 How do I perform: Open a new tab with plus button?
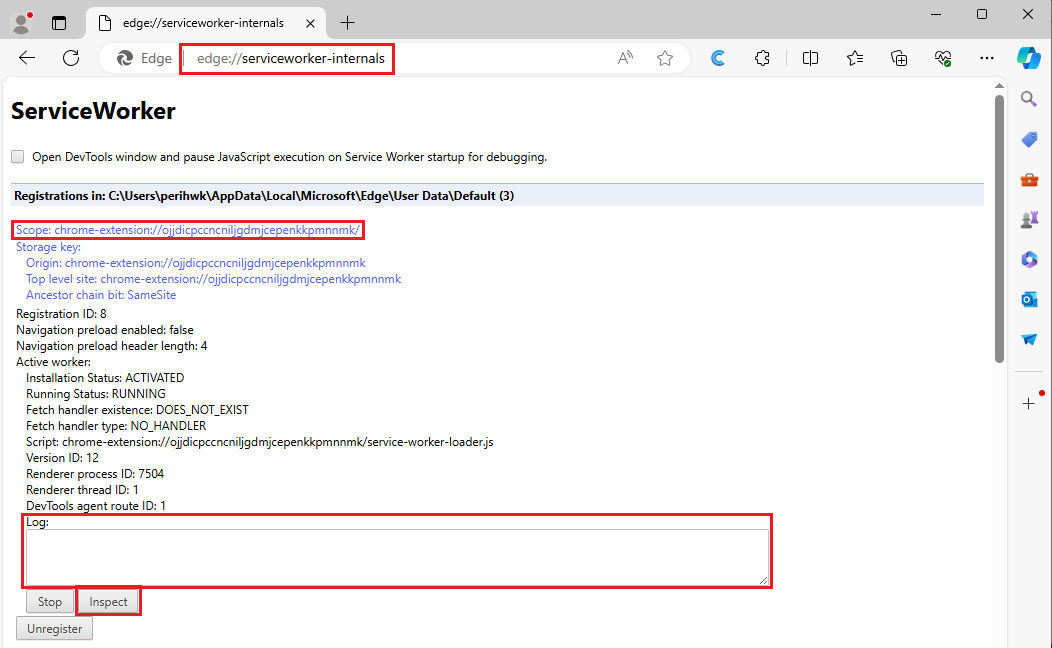pos(347,23)
